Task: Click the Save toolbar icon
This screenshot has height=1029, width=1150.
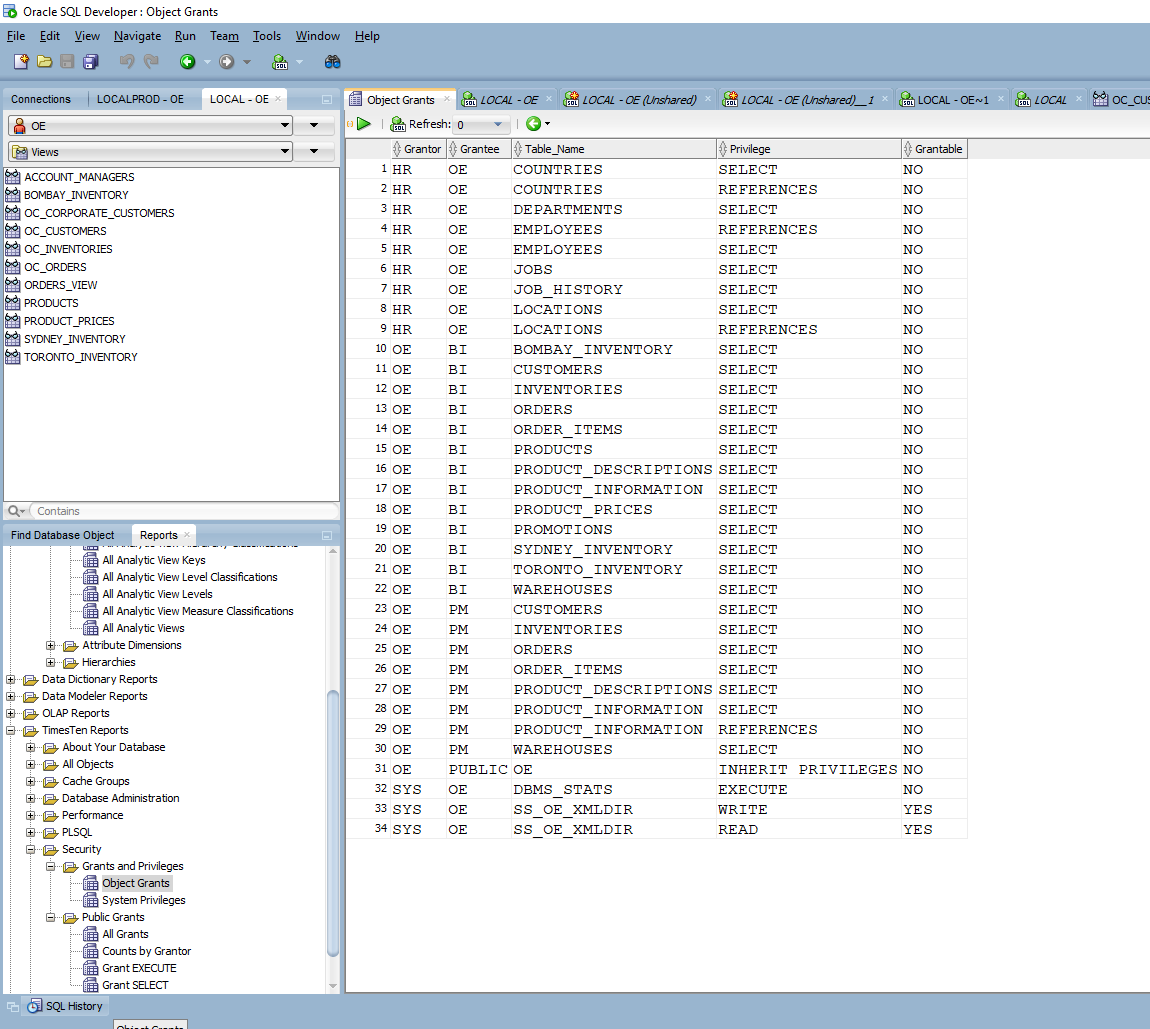Action: [x=67, y=62]
